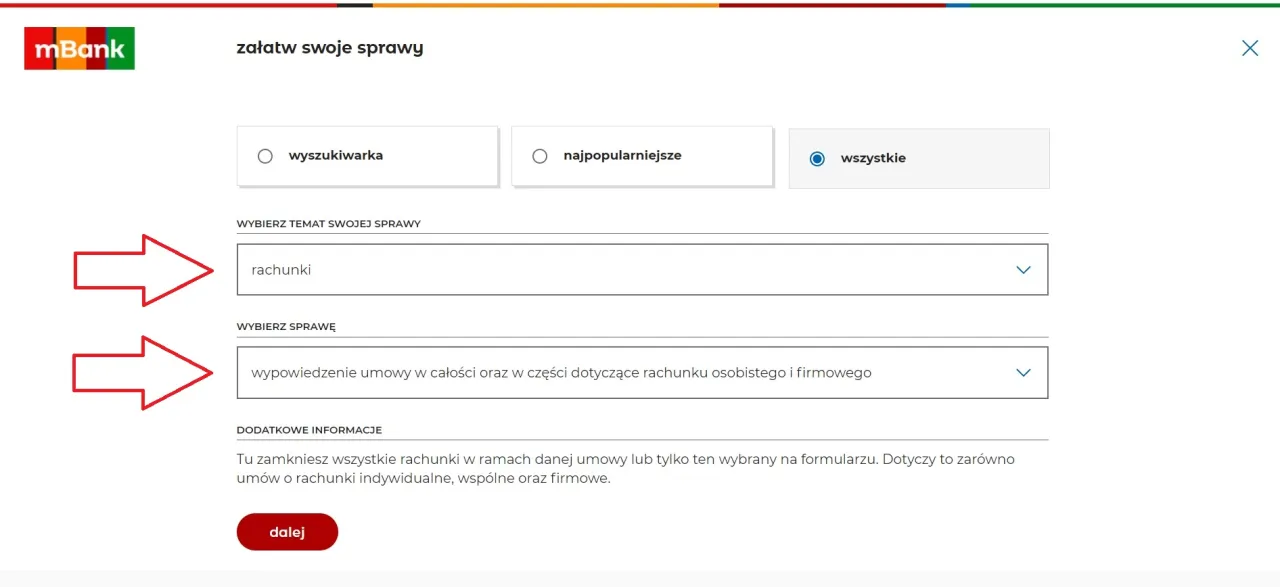This screenshot has height=587, width=1280.
Task: Open the rachunki topic dropdown
Action: click(640, 269)
